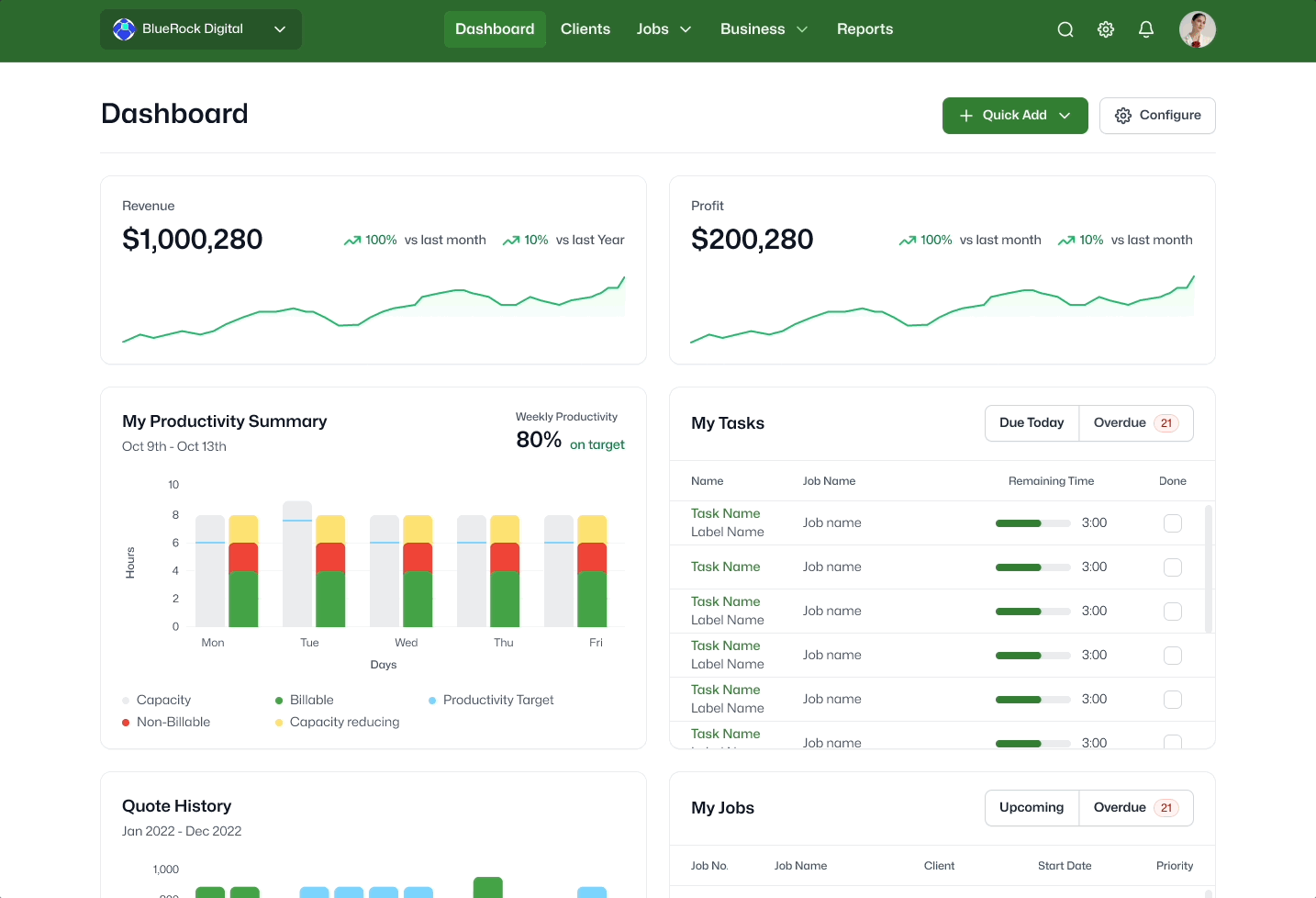Click the My Tasks list scrollbar
This screenshot has width=1316, height=898.
coord(1209,569)
